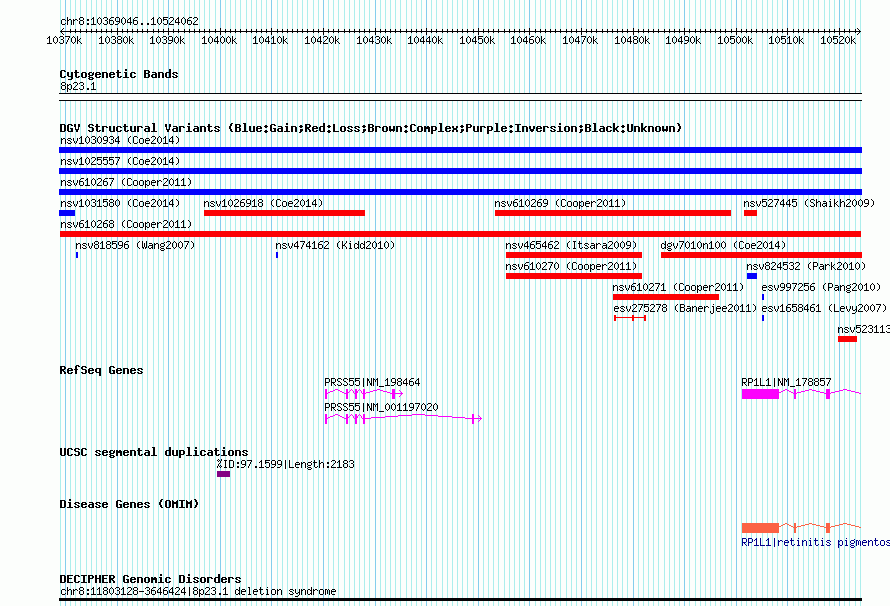
Task: Open the nsv465462 (Itsara2009) red bar
Action: coord(574,255)
